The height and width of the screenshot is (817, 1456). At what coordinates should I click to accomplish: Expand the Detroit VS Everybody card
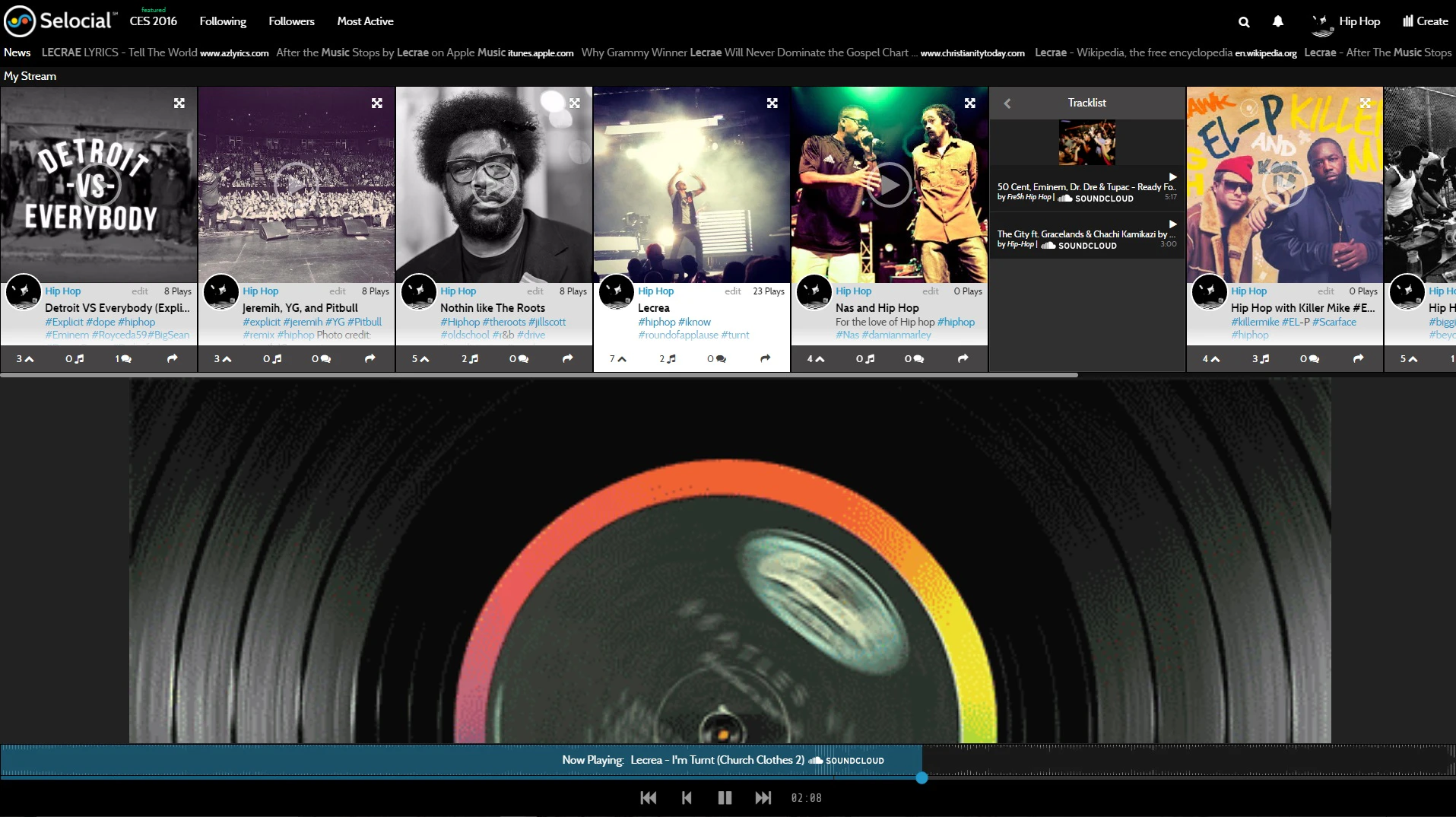179,103
